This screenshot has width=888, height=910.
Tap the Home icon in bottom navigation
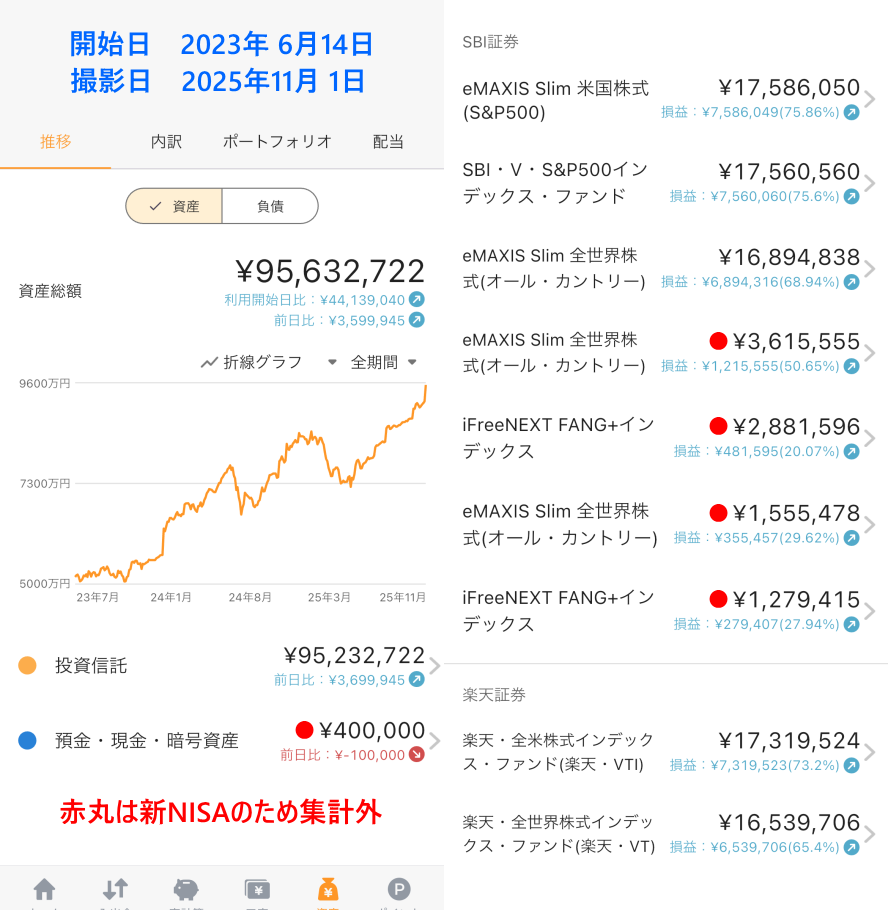(x=44, y=889)
